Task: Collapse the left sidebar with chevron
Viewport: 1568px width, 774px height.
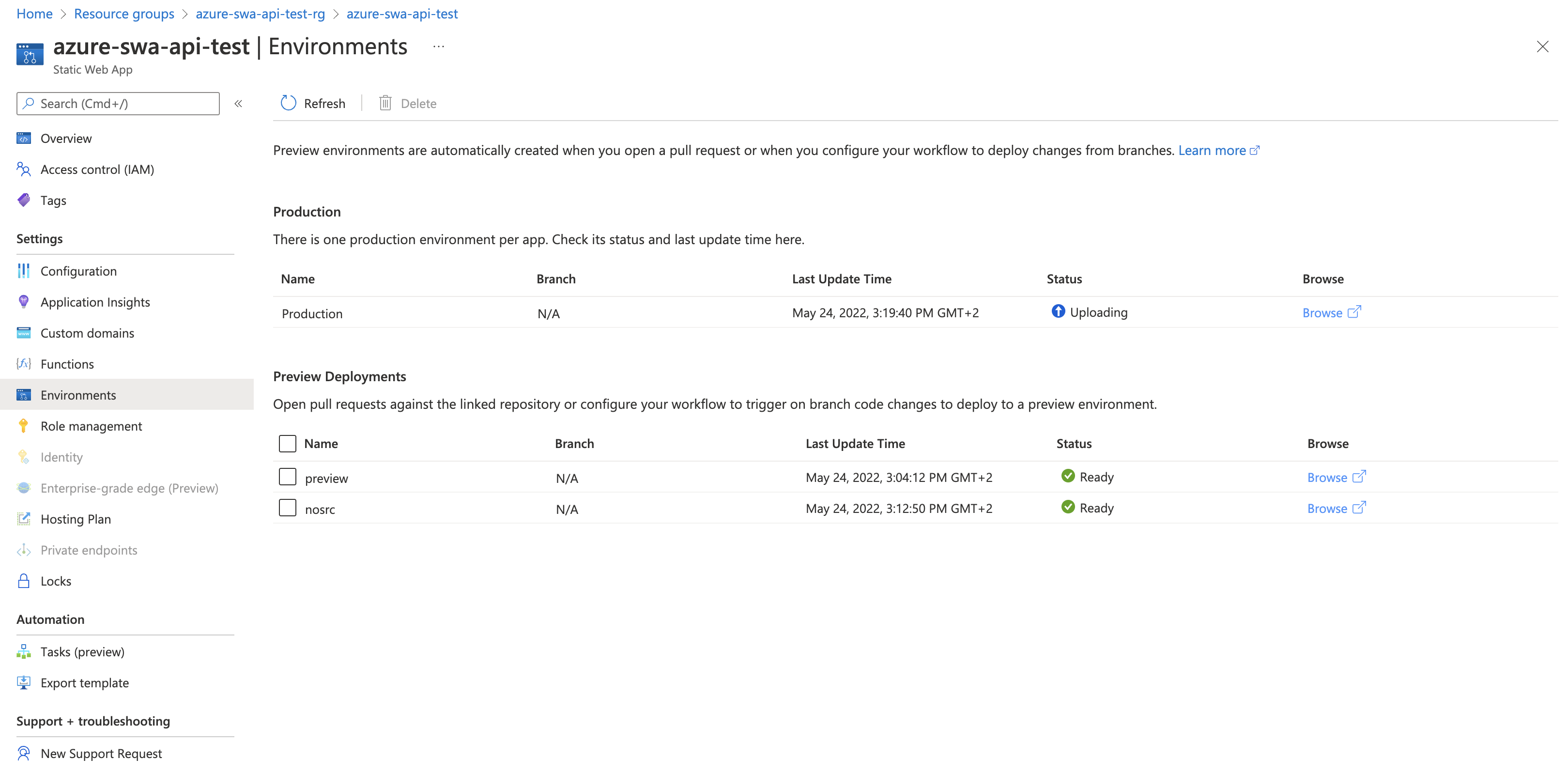Action: pos(239,104)
